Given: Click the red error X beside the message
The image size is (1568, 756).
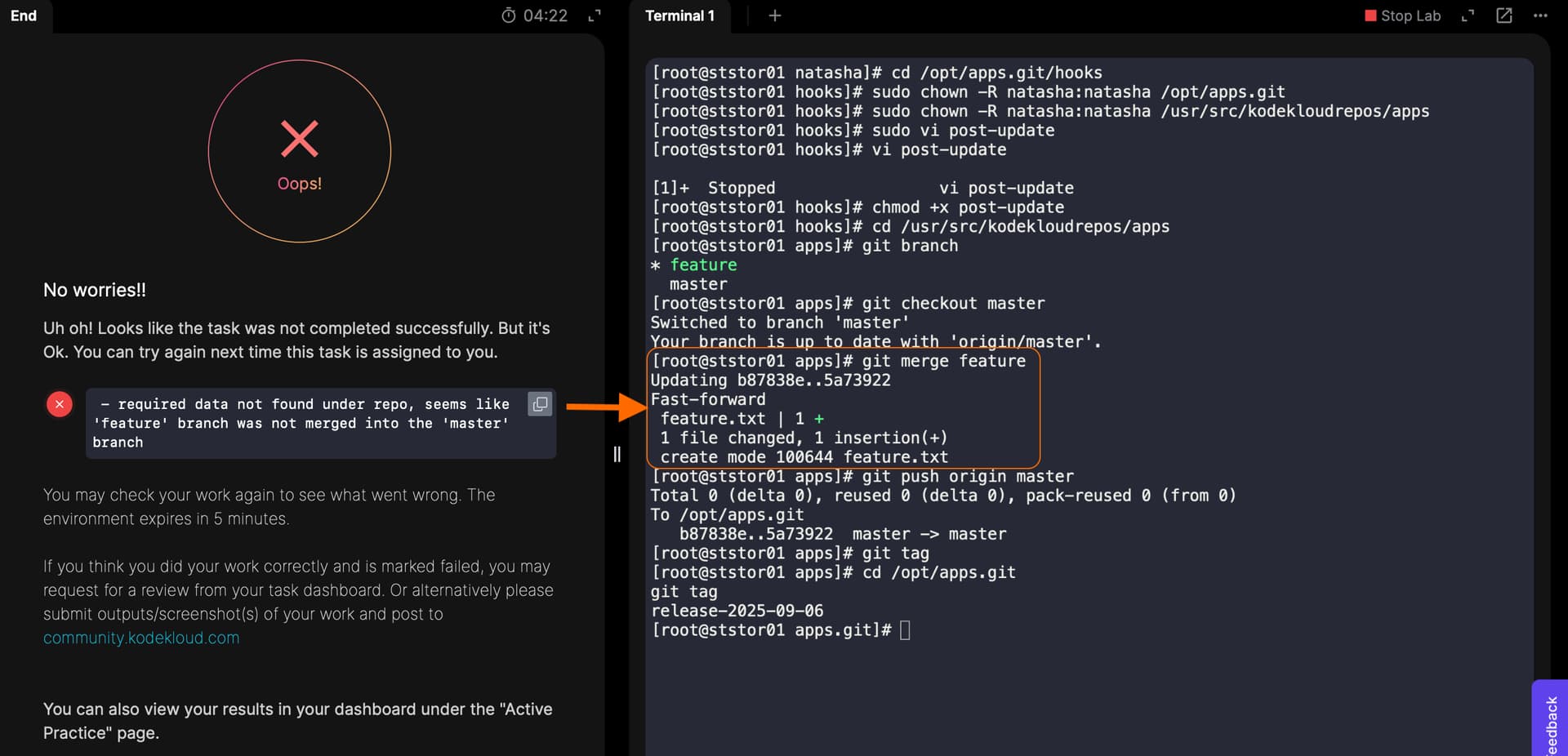Looking at the screenshot, I should 60,404.
